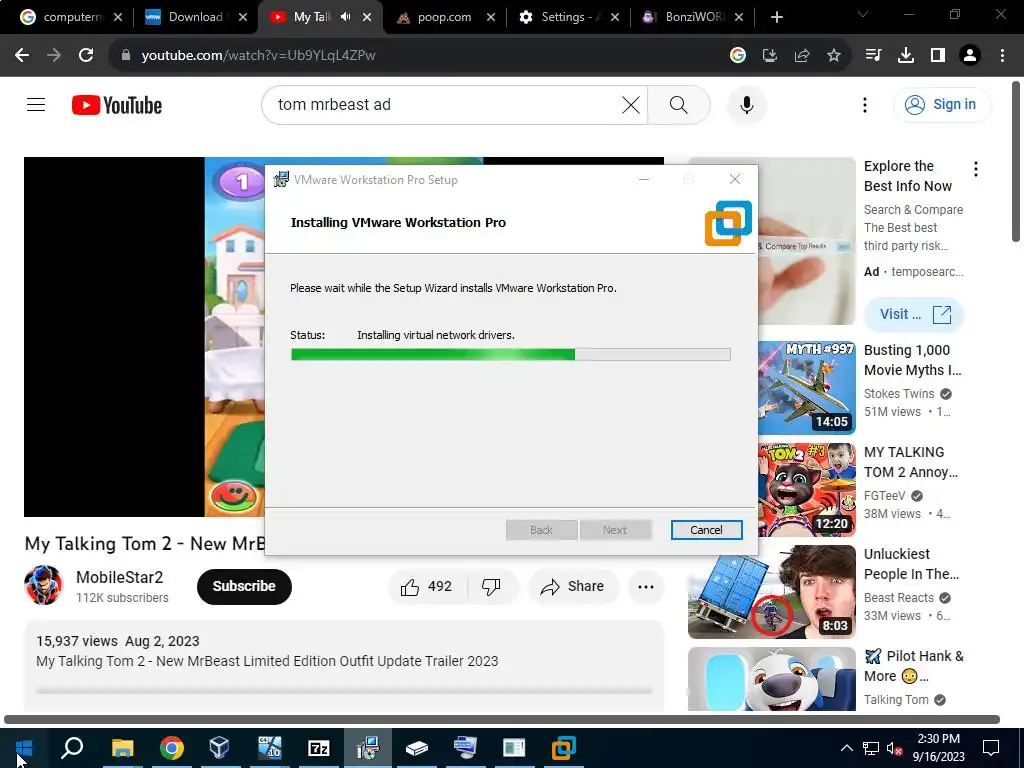
Task: Click the VMware icon in taskbar
Action: (563, 748)
